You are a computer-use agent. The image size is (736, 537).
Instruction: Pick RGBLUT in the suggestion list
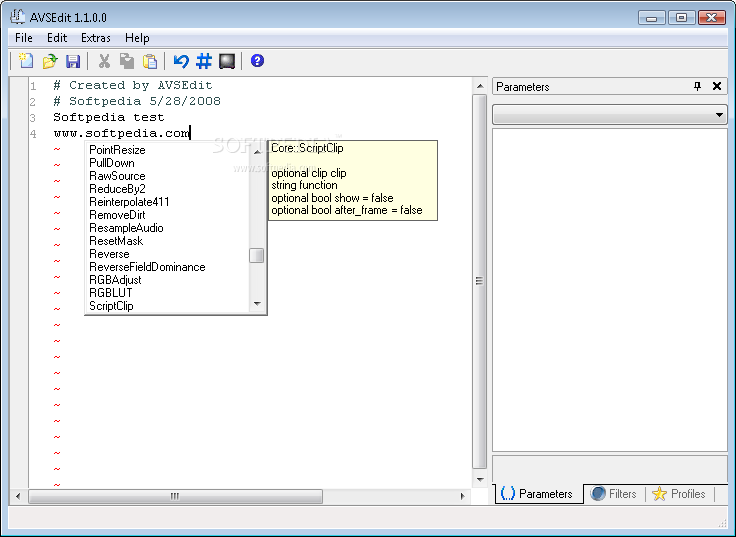click(x=111, y=293)
